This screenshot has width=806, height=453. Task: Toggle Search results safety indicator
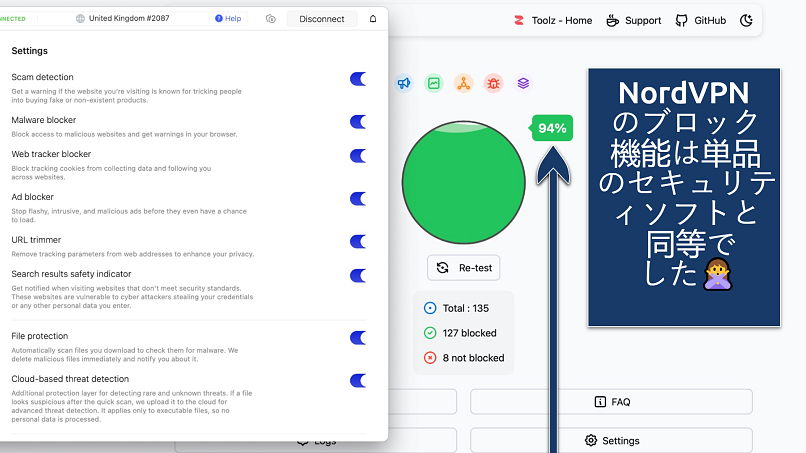click(x=358, y=276)
